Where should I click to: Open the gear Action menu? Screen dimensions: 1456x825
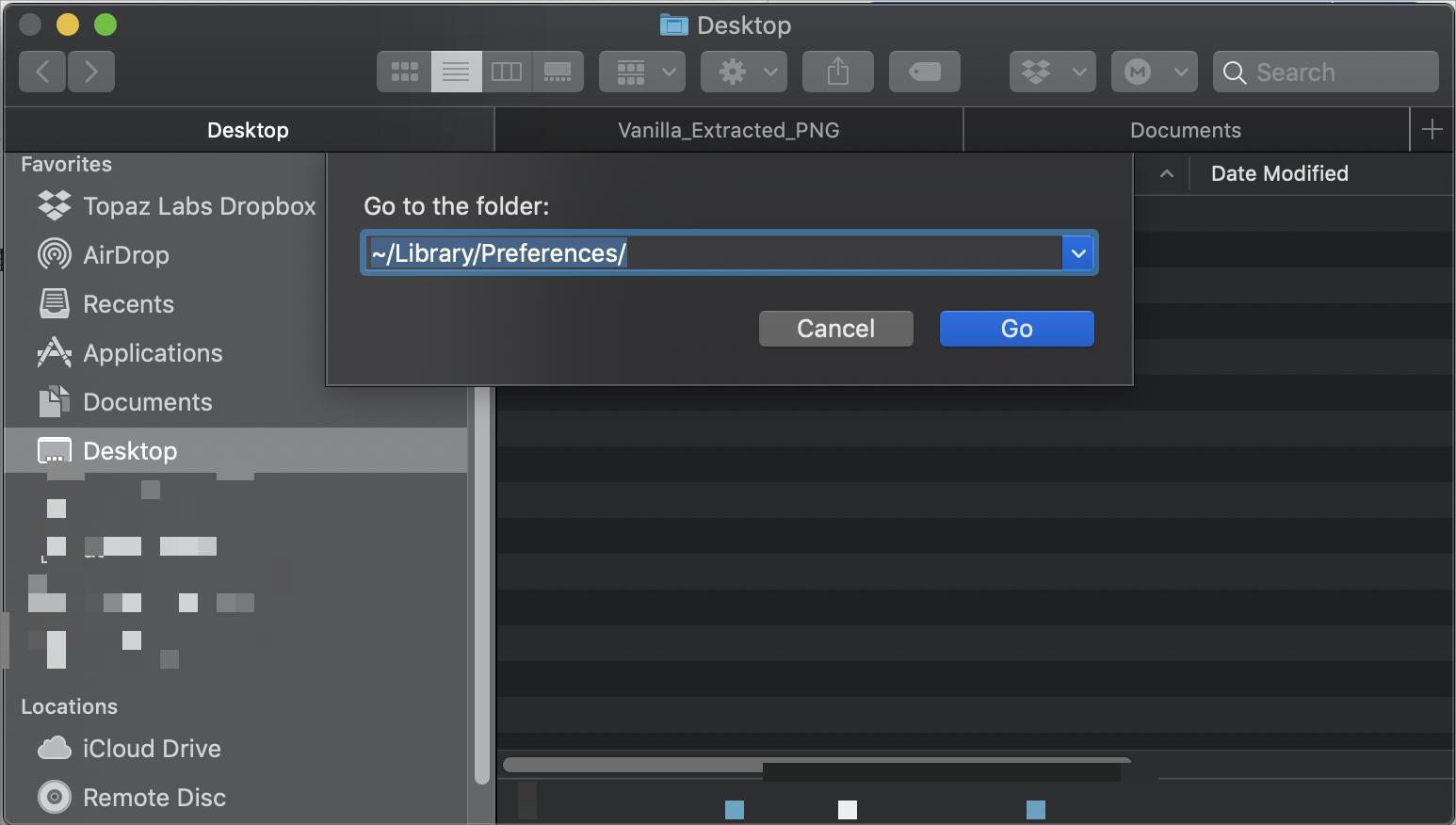[x=744, y=72]
